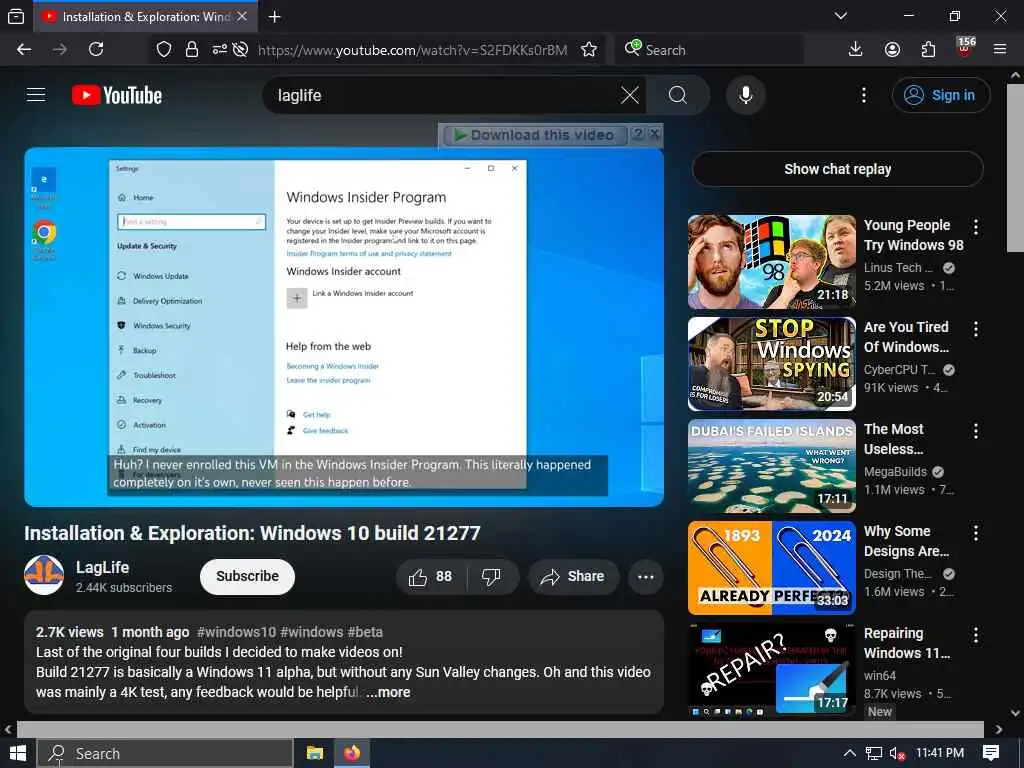Image resolution: width=1024 pixels, height=768 pixels.
Task: Open the #beta hashtag
Action: pyautogui.click(x=365, y=632)
